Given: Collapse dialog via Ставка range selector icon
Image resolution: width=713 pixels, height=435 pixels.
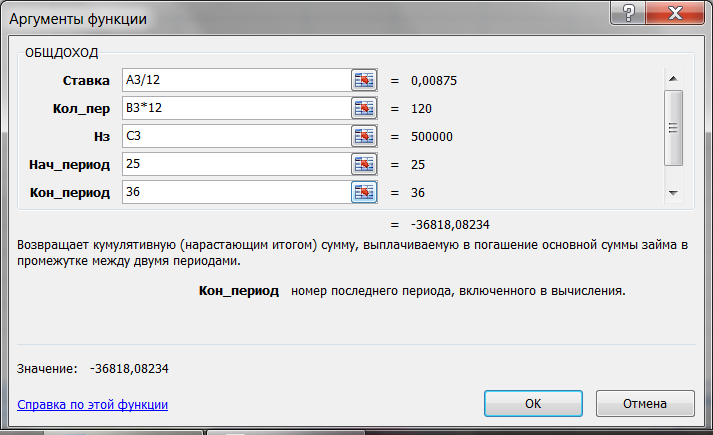Looking at the screenshot, I should [364, 80].
